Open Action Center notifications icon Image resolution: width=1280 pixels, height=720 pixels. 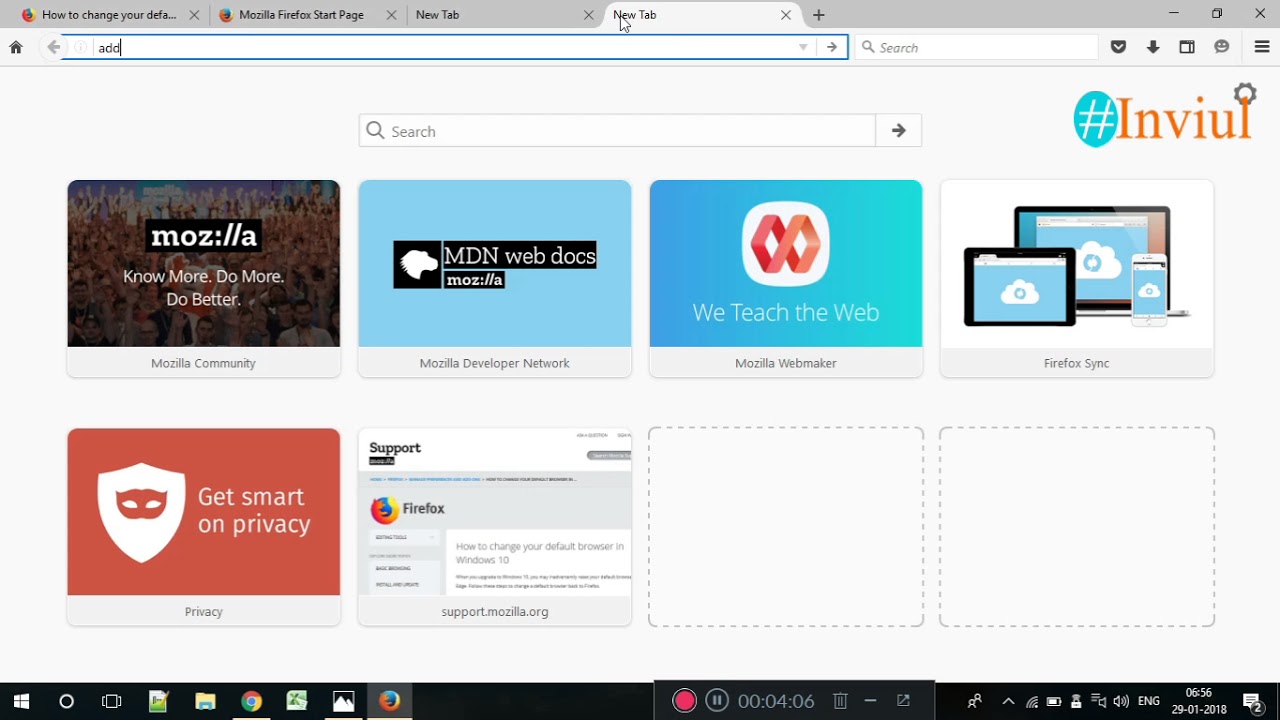pos(1252,701)
